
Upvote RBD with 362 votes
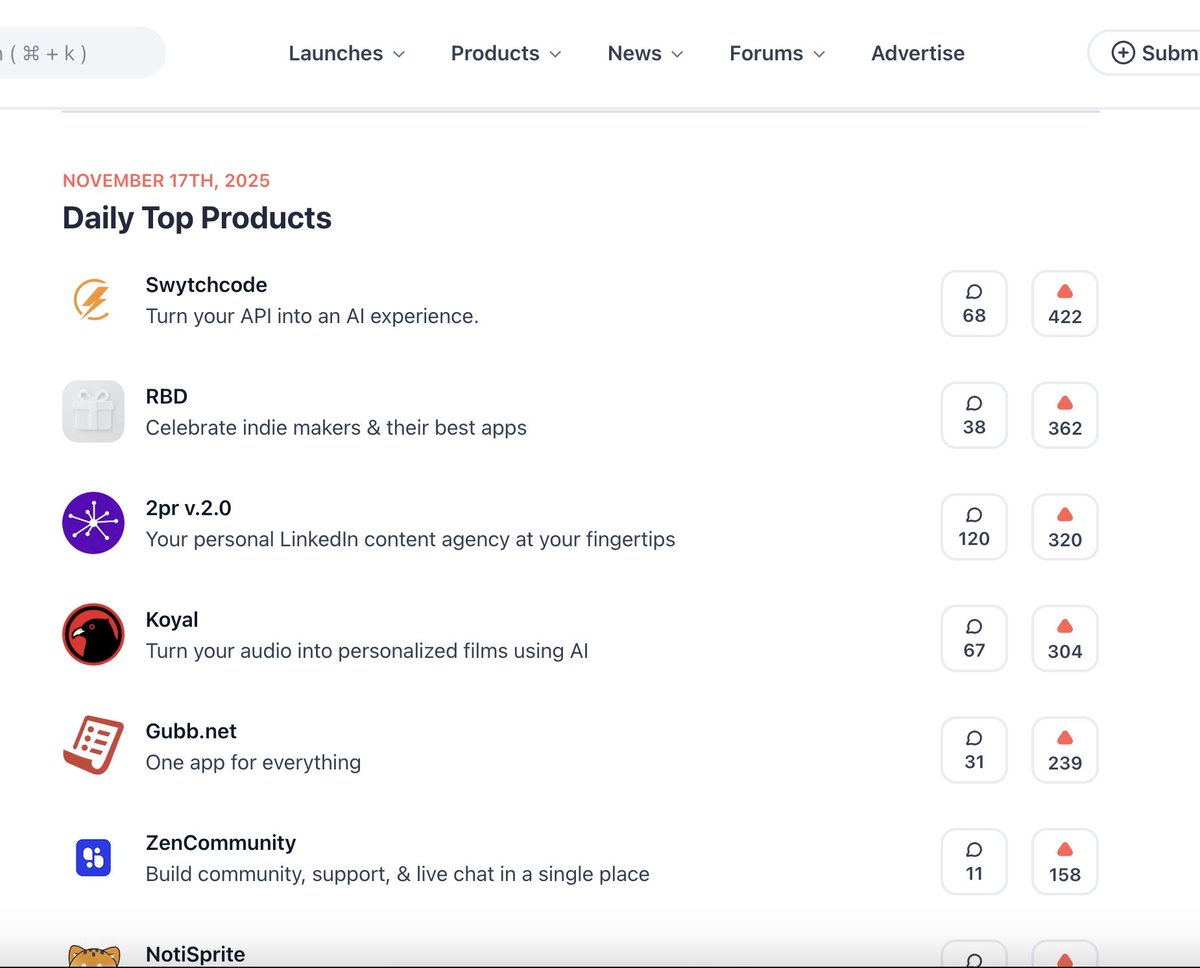coord(1065,415)
